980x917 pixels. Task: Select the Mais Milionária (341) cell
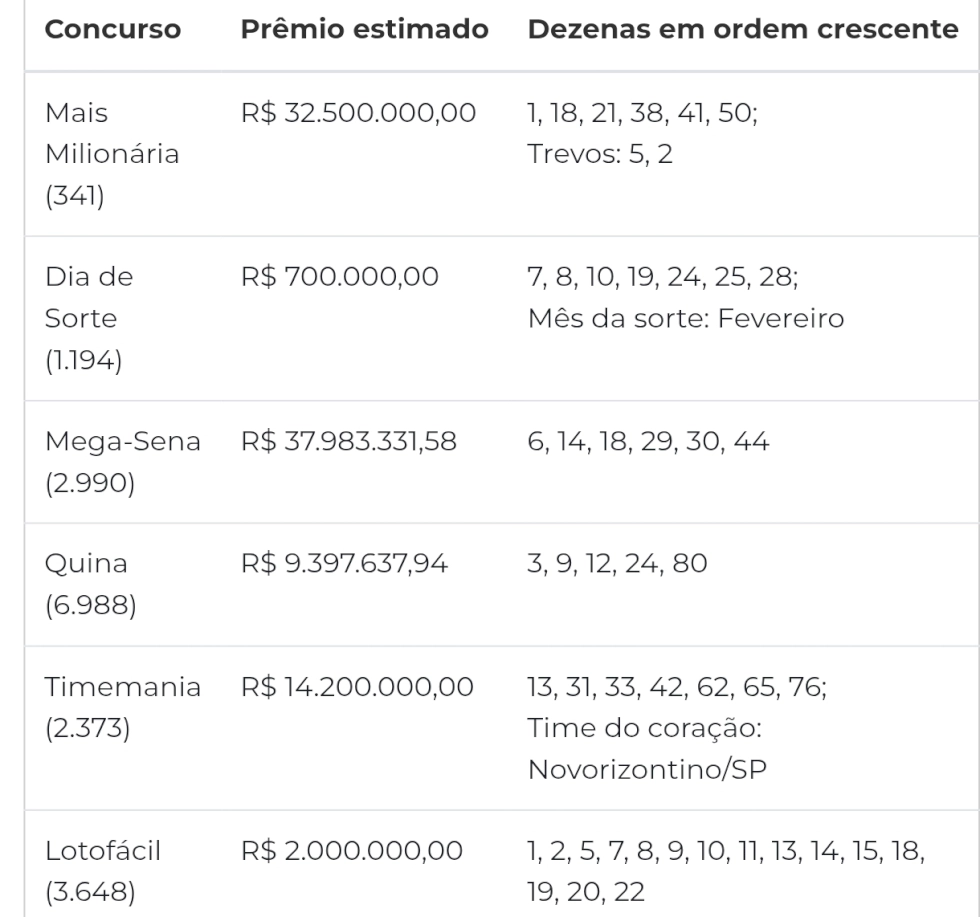click(112, 154)
